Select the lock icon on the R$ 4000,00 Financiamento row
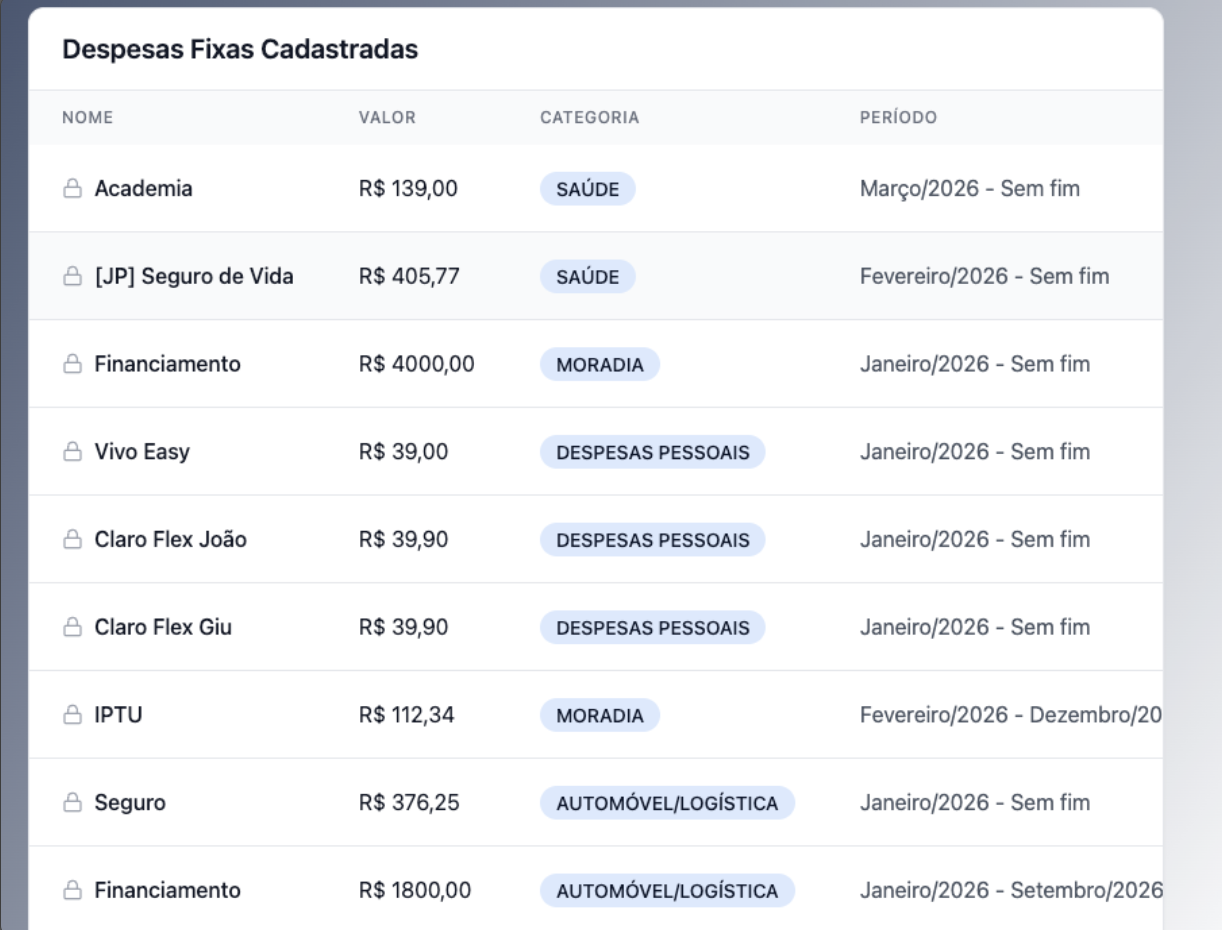The width and height of the screenshot is (1222, 930). (71, 365)
